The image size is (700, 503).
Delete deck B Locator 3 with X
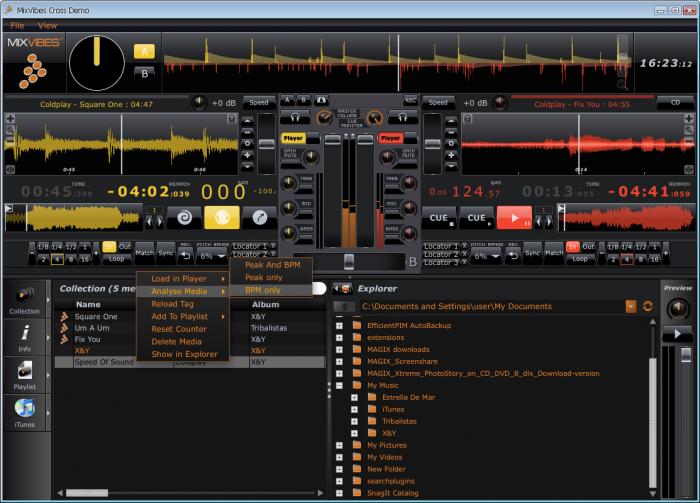[x=464, y=262]
